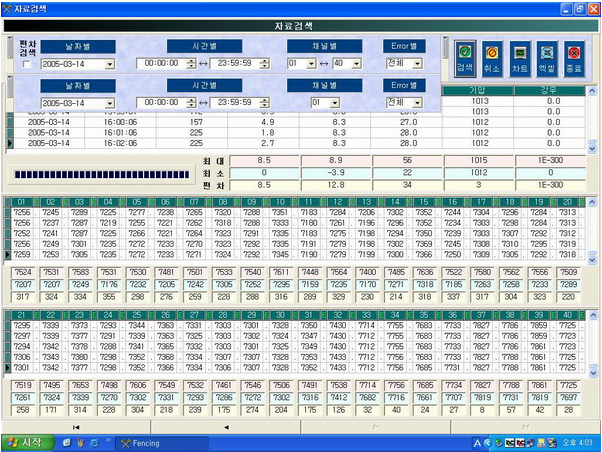602x452 pixels.
Task: Go to previous record navigation button
Action: click(x=226, y=427)
